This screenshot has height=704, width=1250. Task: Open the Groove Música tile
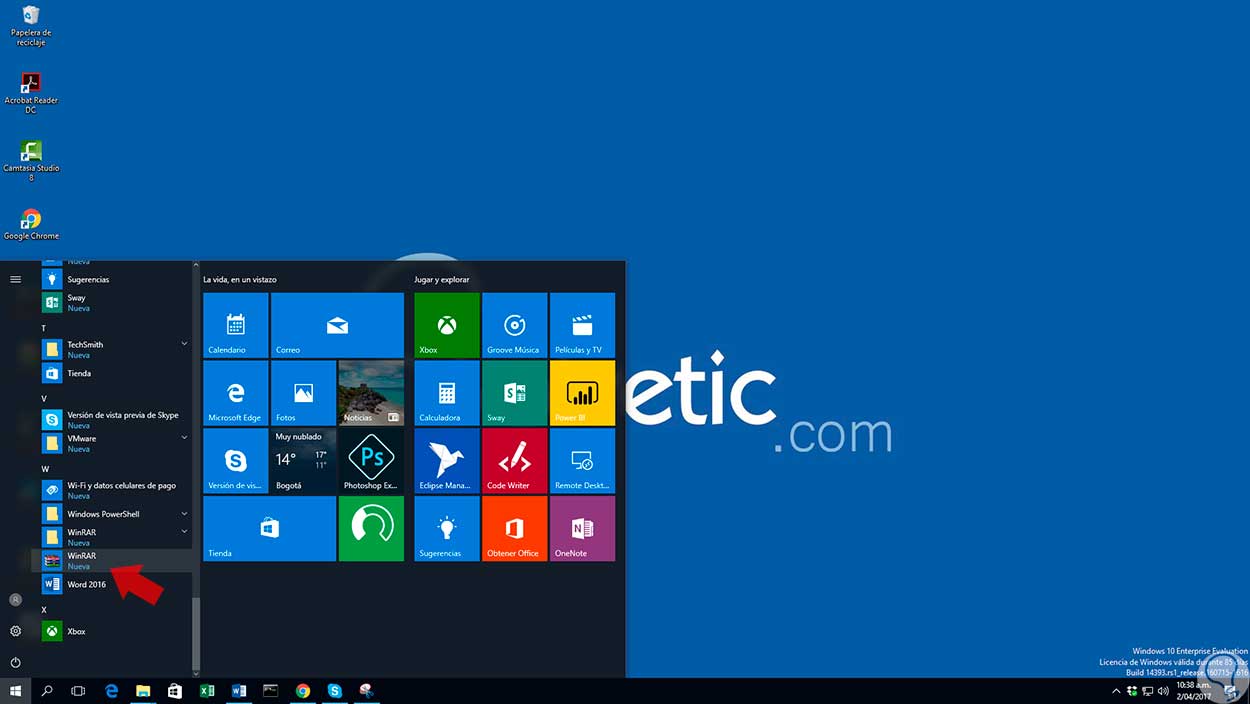tap(515, 325)
